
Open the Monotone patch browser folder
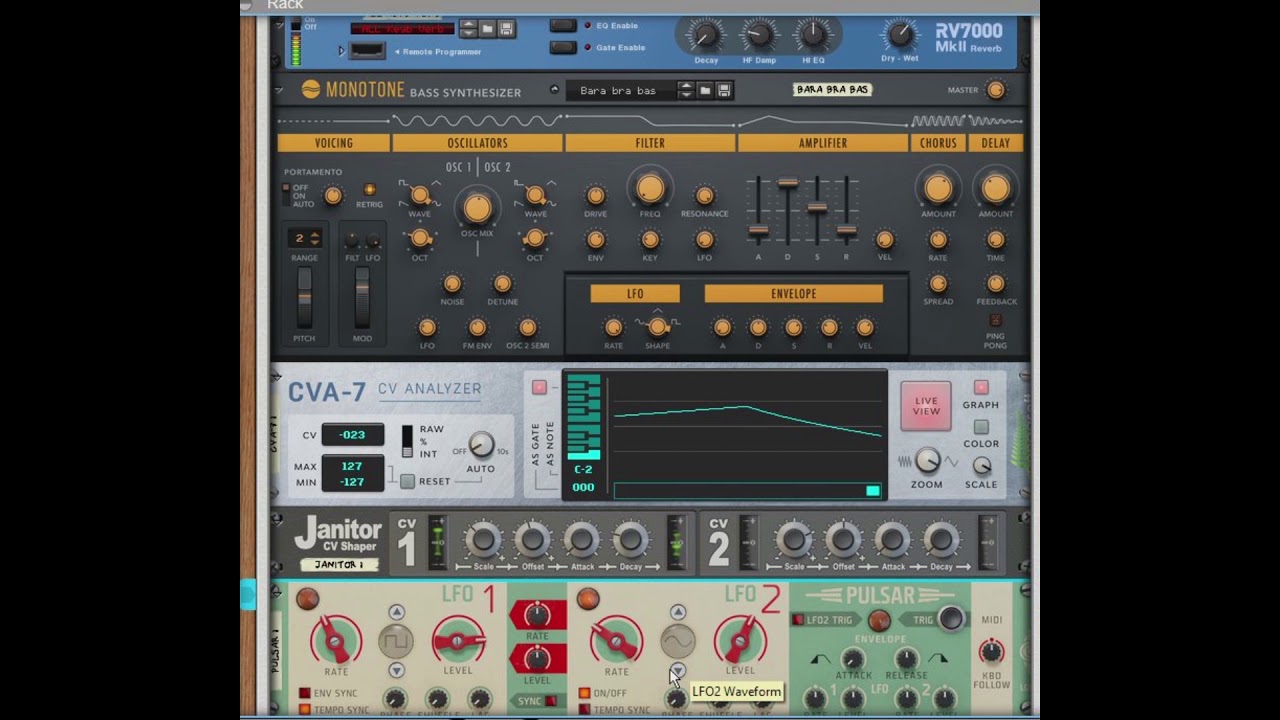click(705, 90)
